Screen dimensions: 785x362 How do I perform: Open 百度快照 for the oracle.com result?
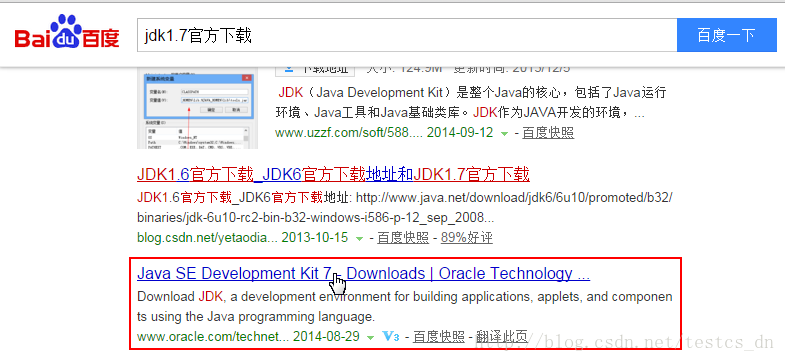[x=439, y=336]
